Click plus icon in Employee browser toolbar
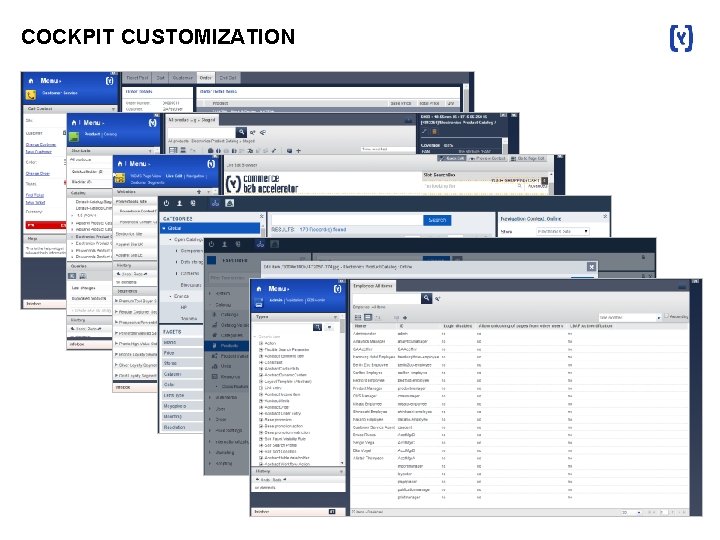Screen dimensions: 720x540 pos(405,318)
